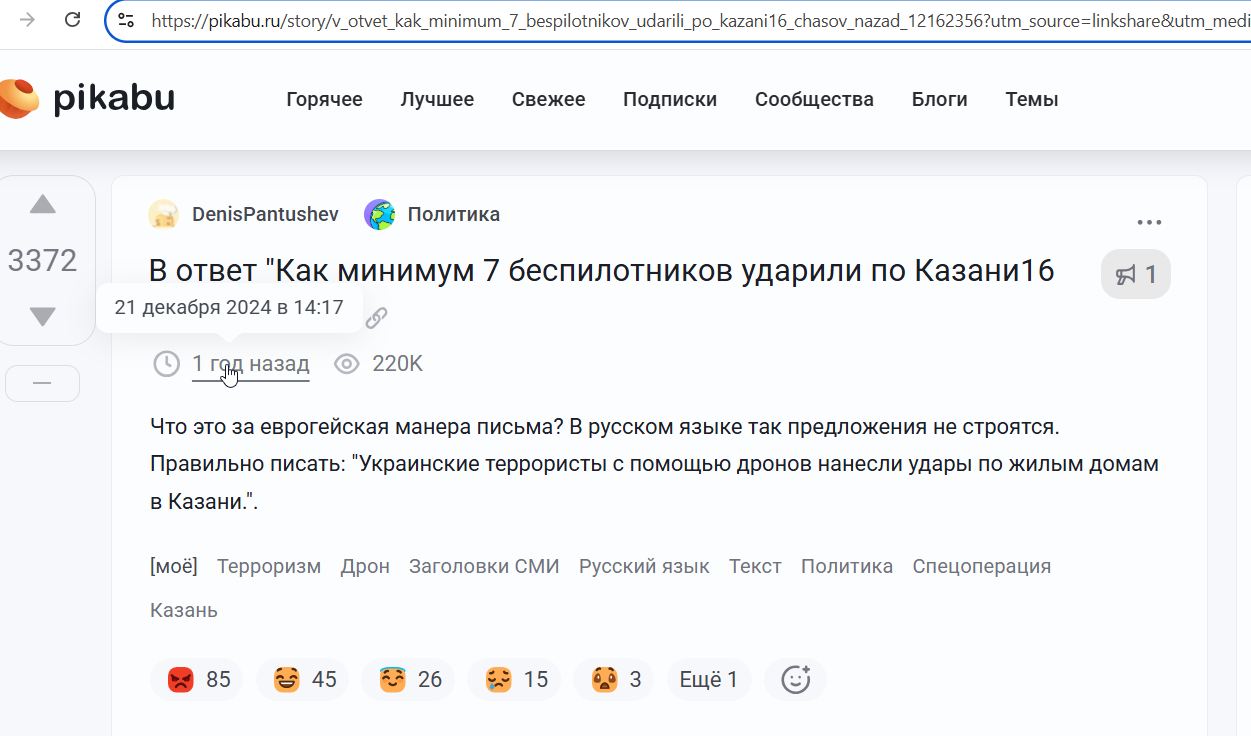Expand more reactions via Ещё 1

click(708, 678)
